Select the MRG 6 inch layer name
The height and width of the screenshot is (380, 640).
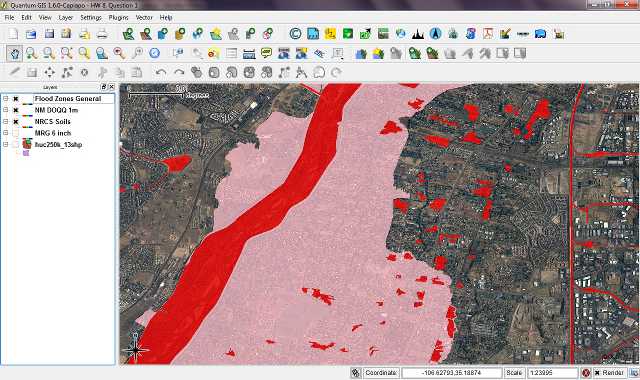point(53,133)
